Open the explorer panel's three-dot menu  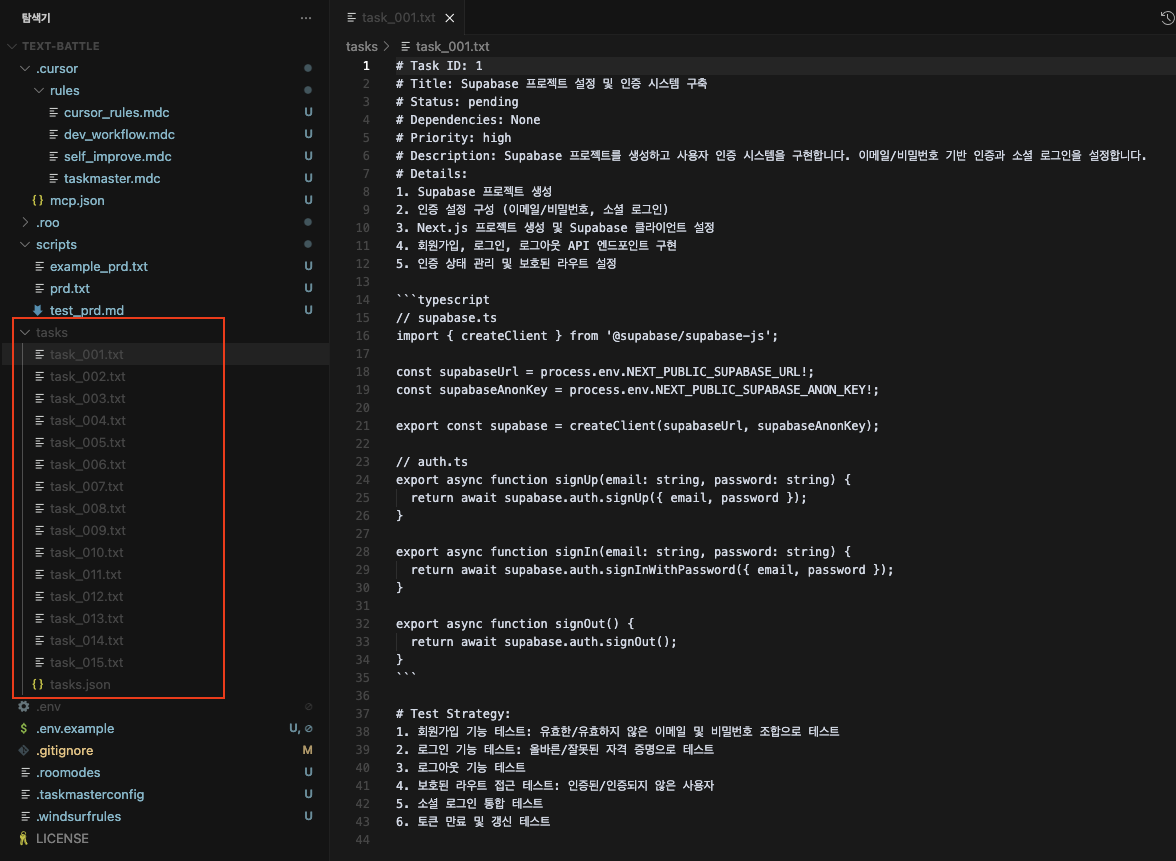point(305,18)
